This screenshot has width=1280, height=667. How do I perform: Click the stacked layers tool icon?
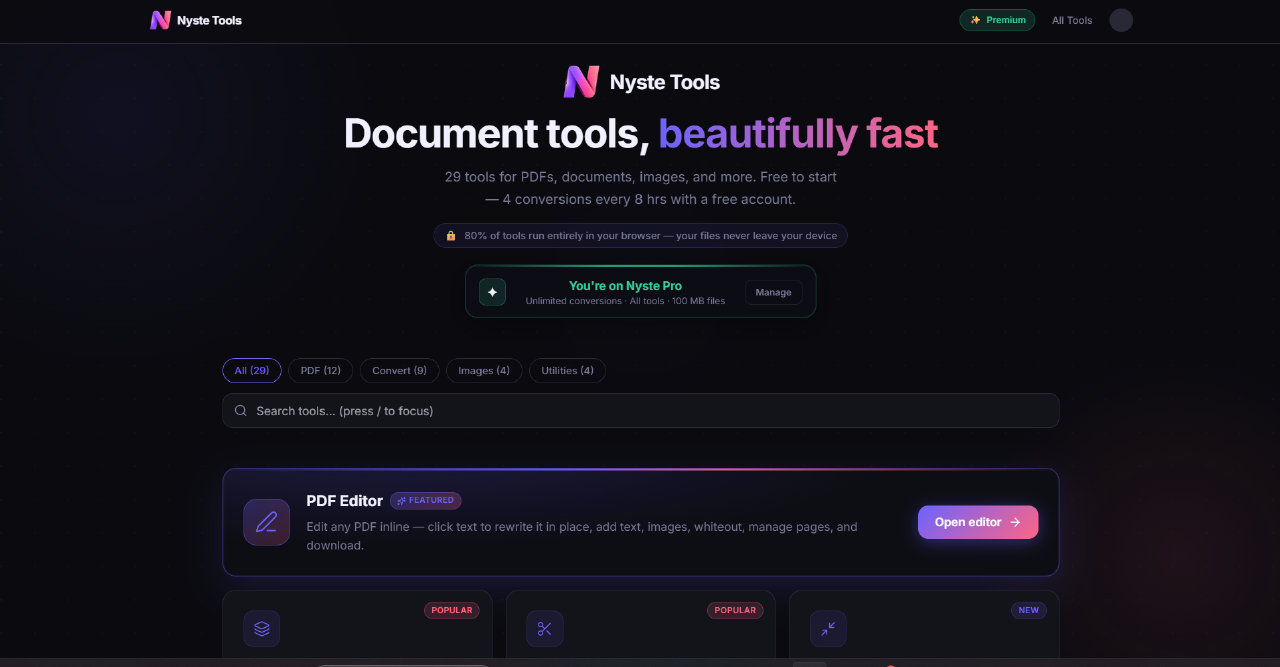[x=262, y=629]
